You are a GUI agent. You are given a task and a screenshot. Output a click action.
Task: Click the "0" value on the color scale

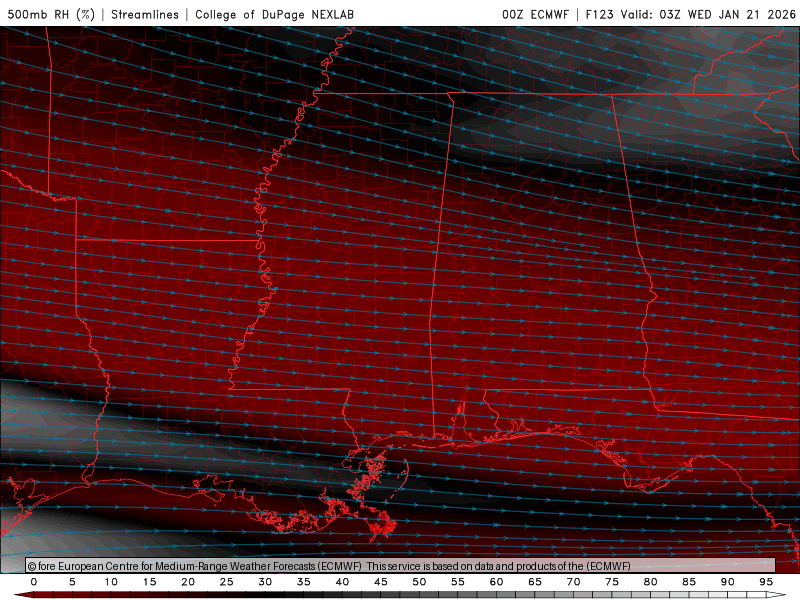34,582
